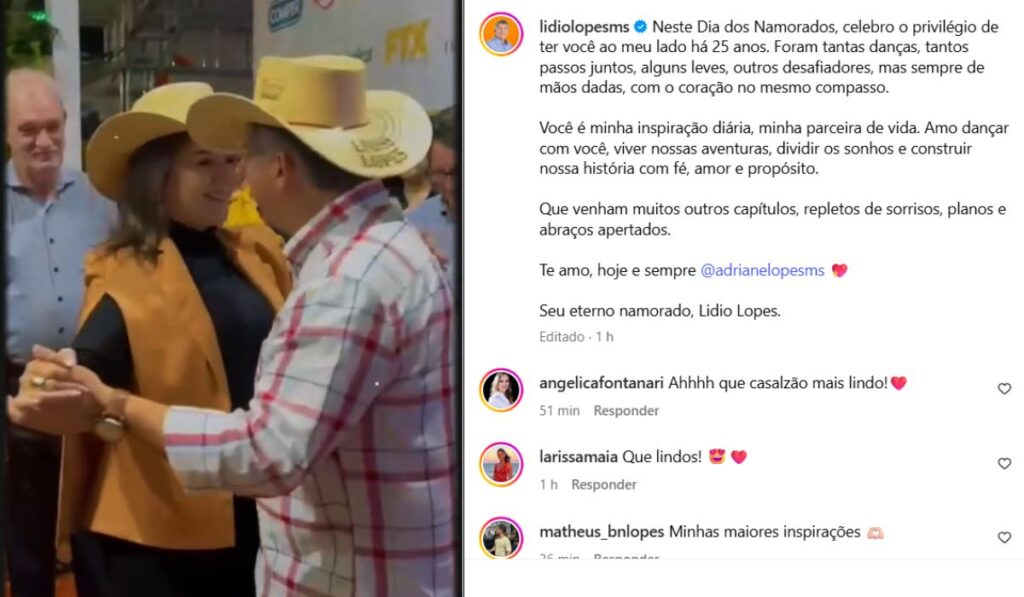Viewport: 1024px width, 597px height.
Task: Open lidiolopesms profile picture avatar
Action: coord(501,34)
